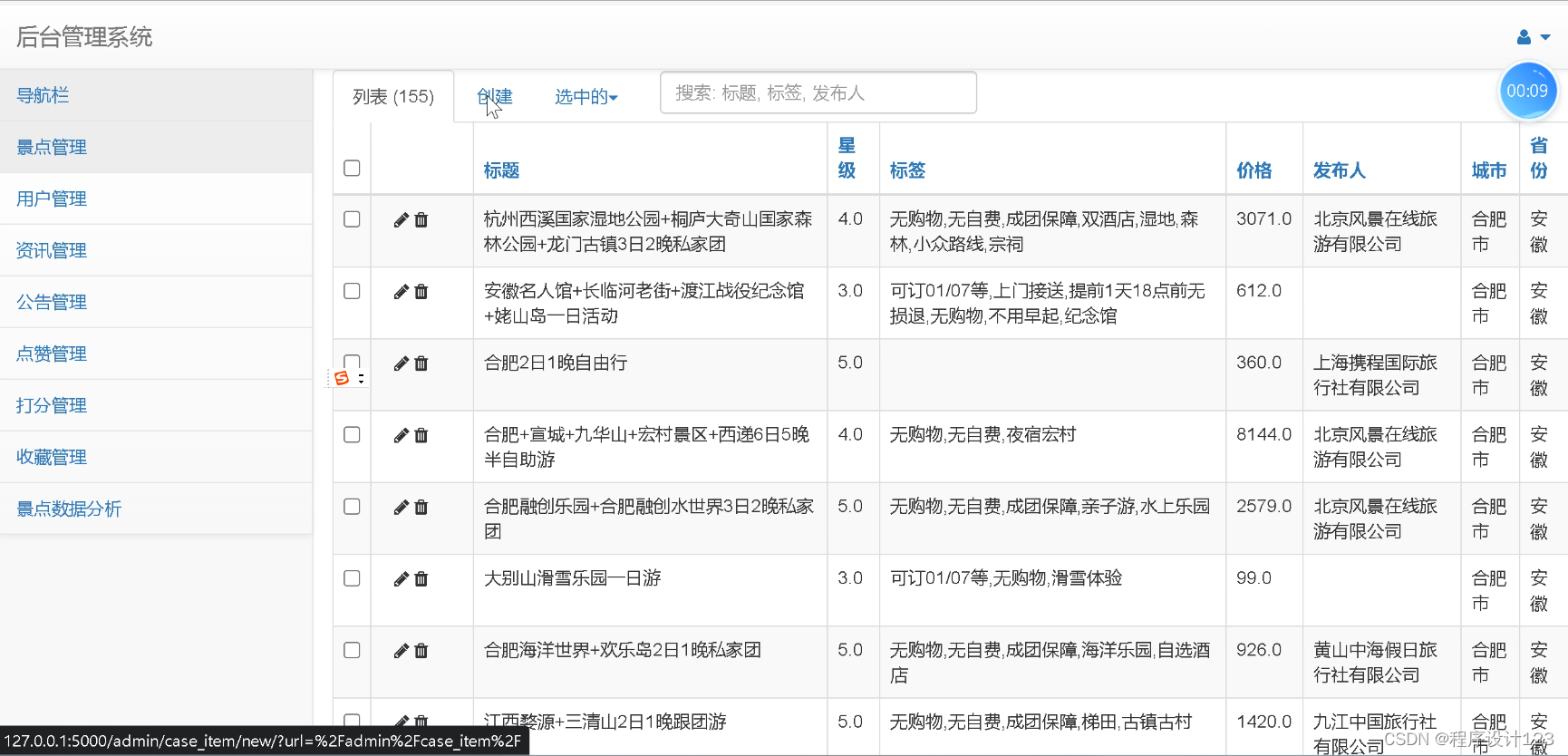This screenshot has height=756, width=1568.
Task: Delete the 合肥+宣城+九华山 row with trash icon
Action: click(421, 436)
